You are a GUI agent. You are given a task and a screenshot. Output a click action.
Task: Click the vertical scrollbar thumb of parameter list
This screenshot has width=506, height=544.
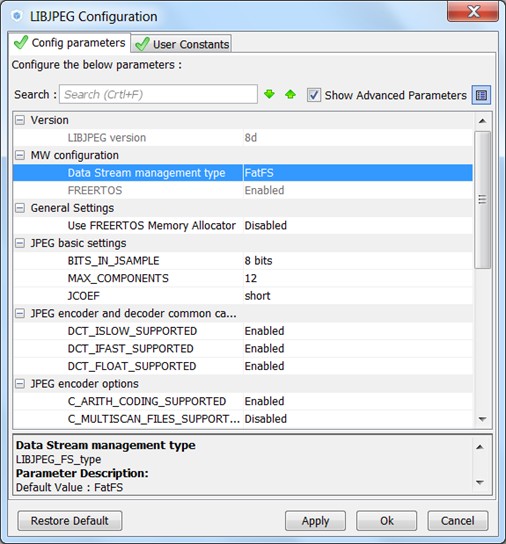click(x=482, y=199)
